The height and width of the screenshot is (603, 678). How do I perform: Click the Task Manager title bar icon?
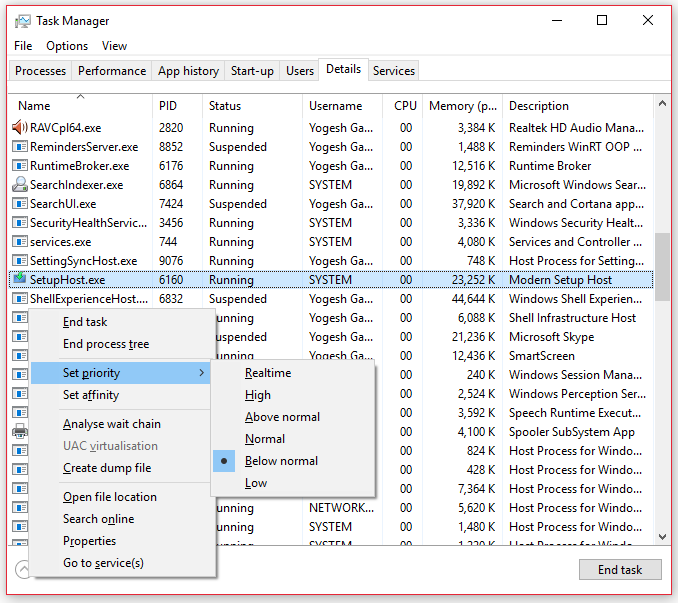(22, 21)
